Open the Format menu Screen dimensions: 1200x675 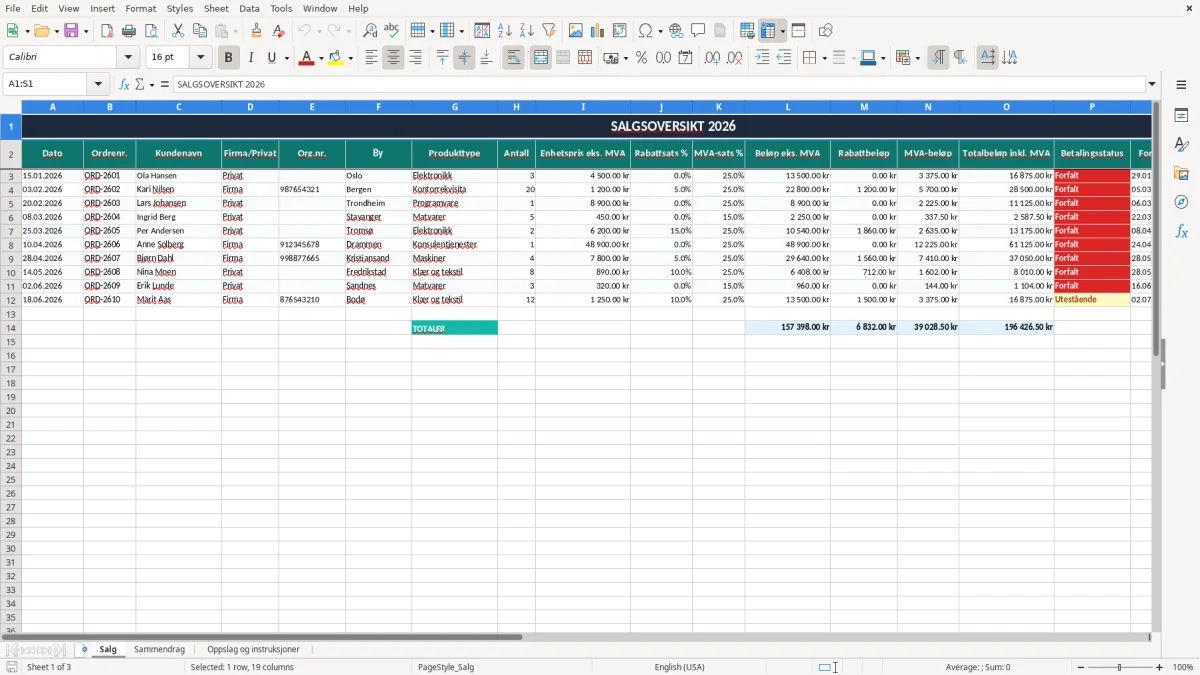coord(141,8)
